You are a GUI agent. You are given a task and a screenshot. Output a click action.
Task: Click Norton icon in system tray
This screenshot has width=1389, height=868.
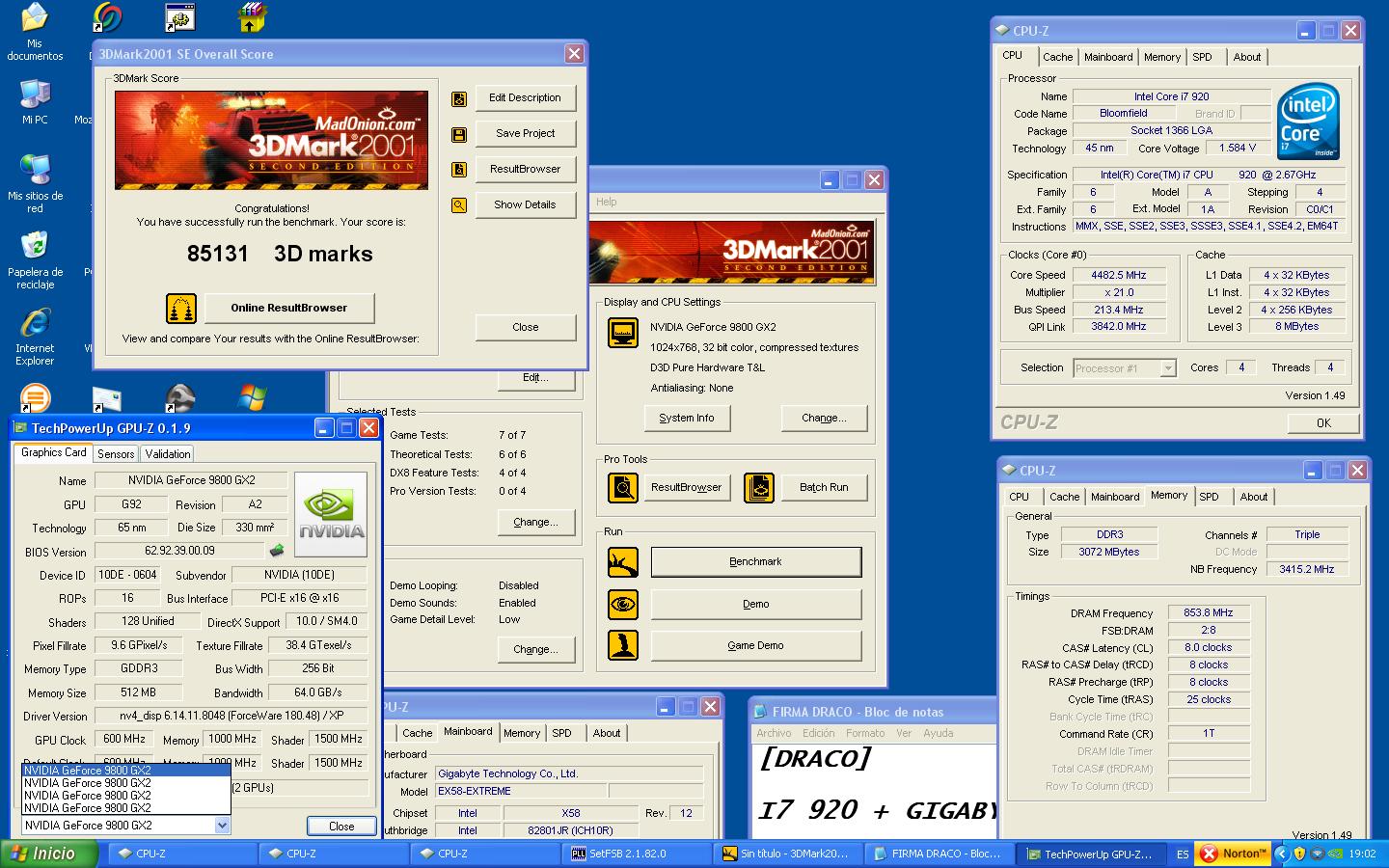pos(1233,854)
